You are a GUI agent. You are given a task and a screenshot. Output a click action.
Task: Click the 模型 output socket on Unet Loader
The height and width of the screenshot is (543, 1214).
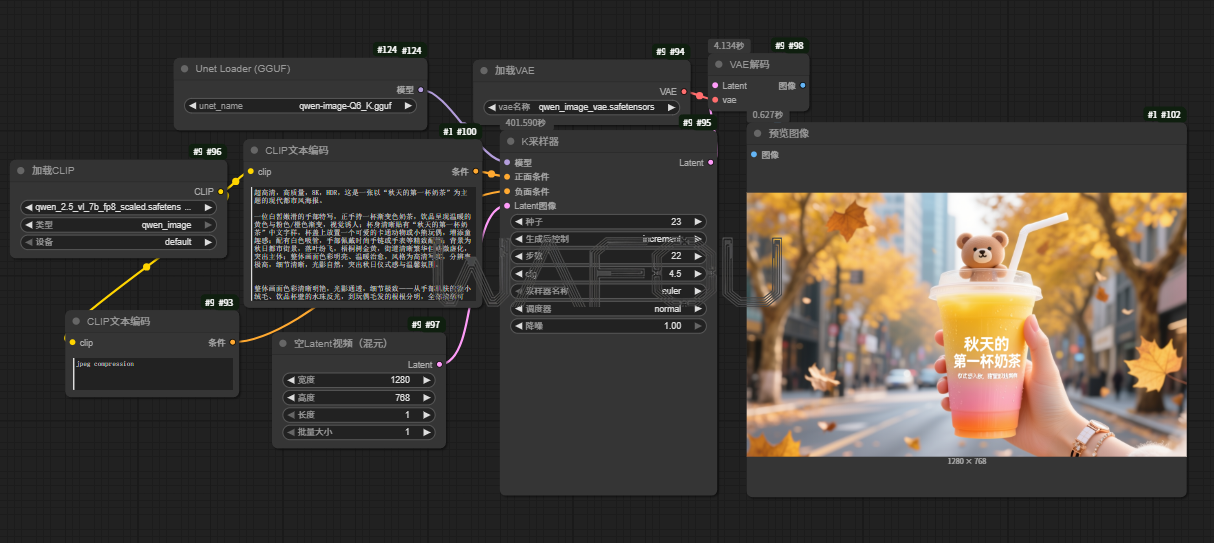click(420, 90)
